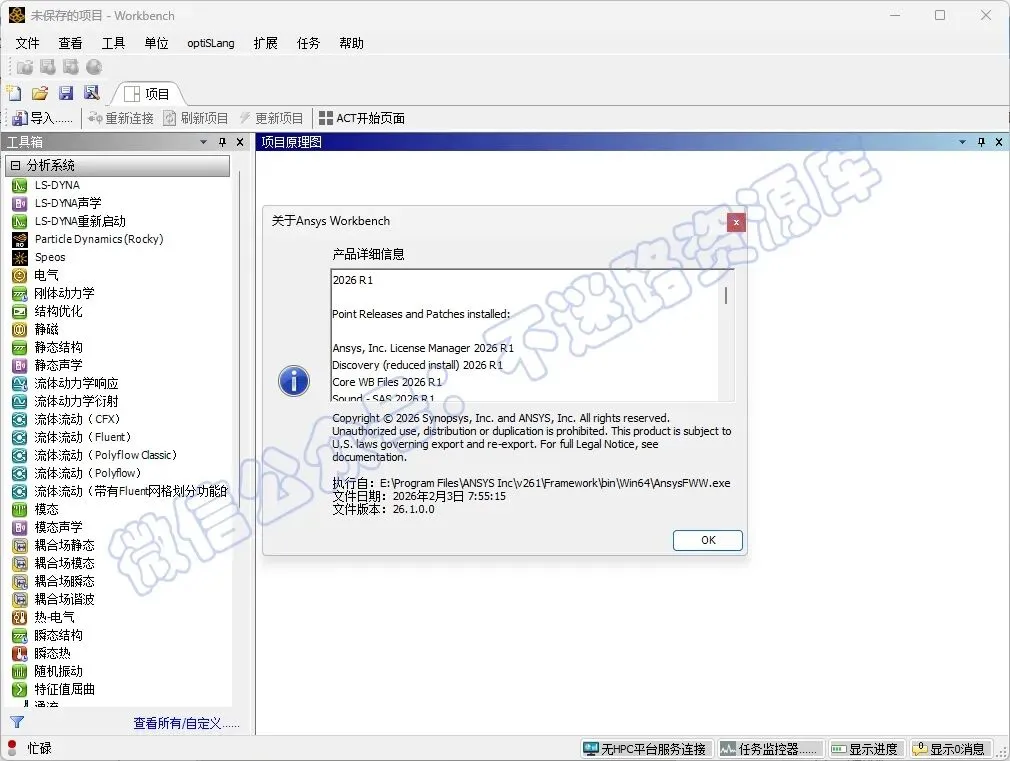Click the Reconnect (重新连接) button

[x=121, y=118]
